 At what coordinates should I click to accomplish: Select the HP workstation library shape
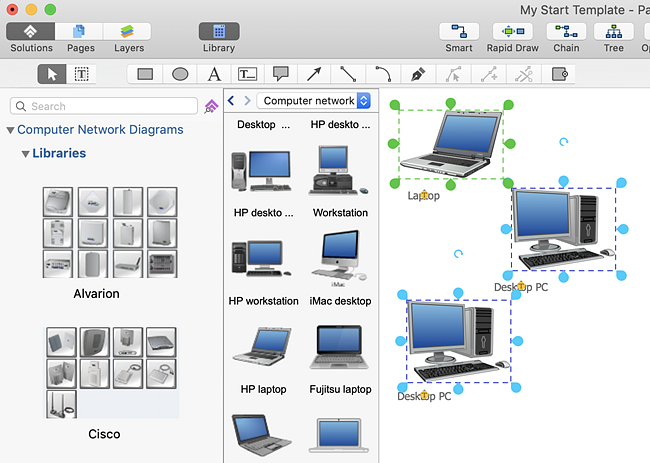pyautogui.click(x=262, y=258)
